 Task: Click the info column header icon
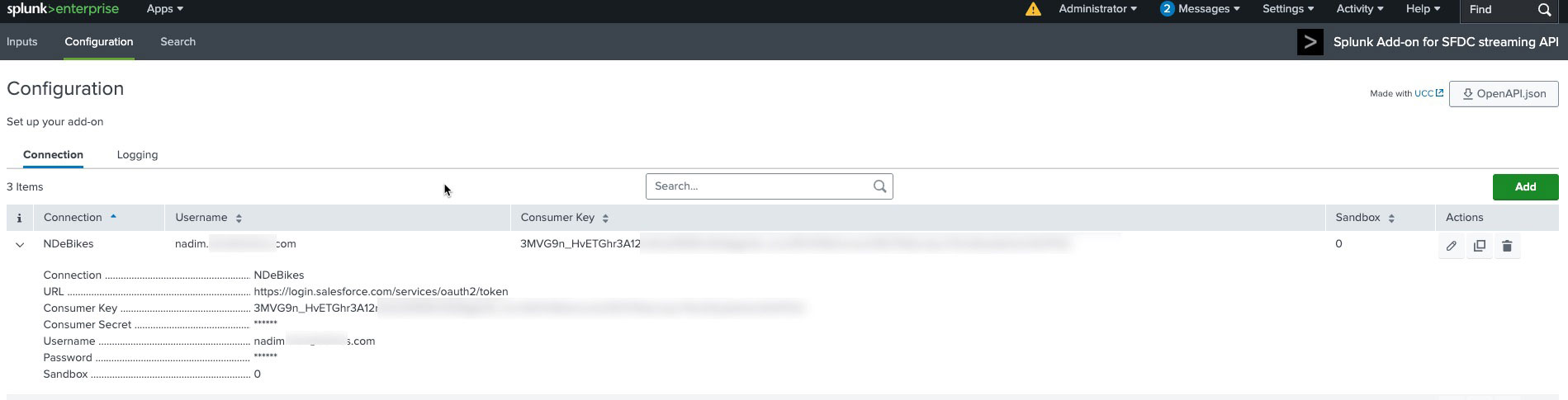(x=19, y=218)
